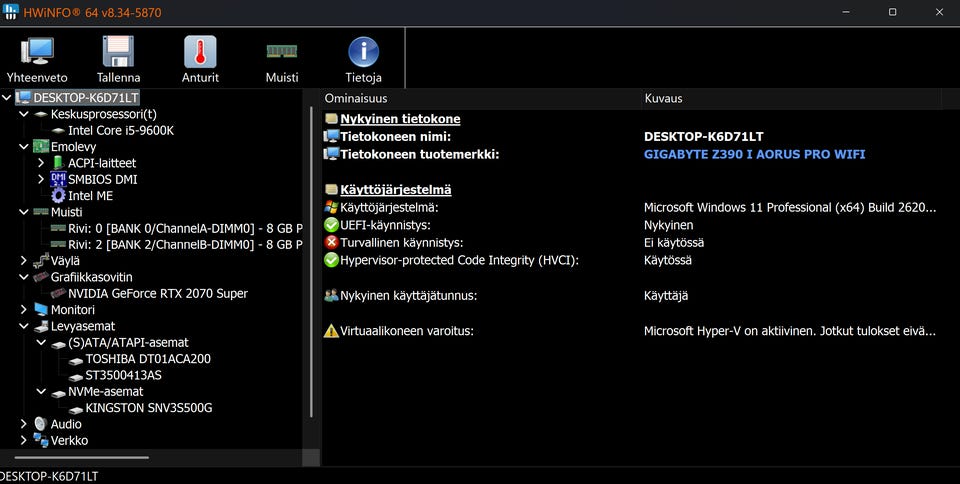Select the KINGSTON SNV3S500G drive
The width and height of the screenshot is (960, 484).
pyautogui.click(x=148, y=408)
